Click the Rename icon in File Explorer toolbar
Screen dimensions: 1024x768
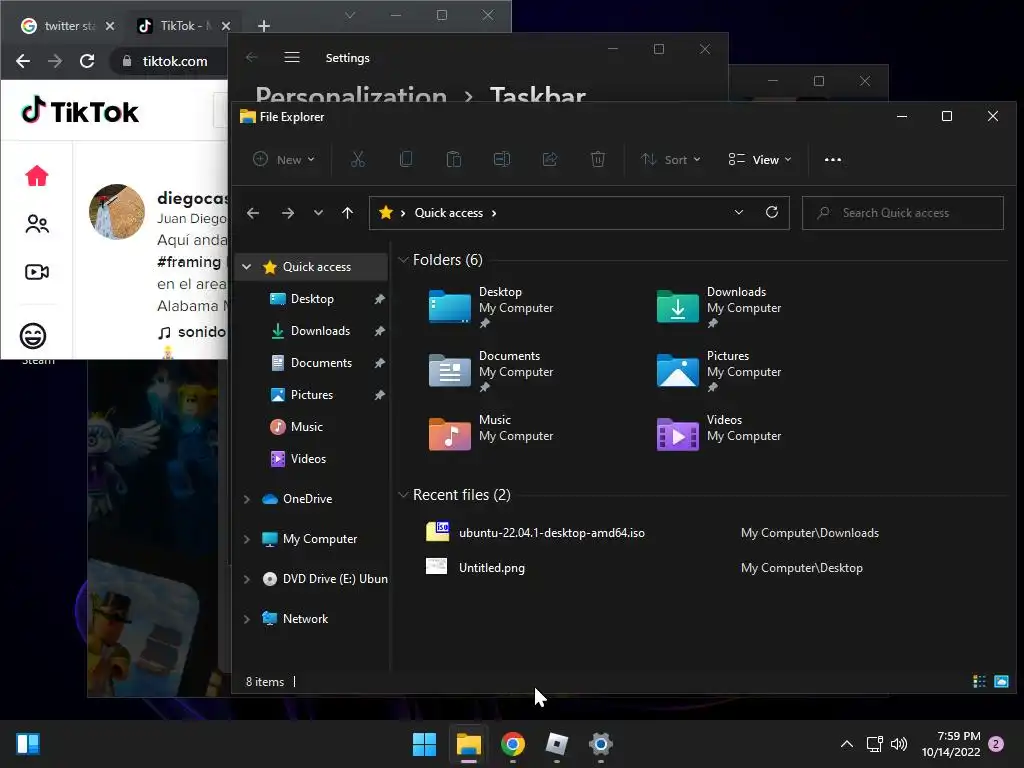click(x=502, y=159)
